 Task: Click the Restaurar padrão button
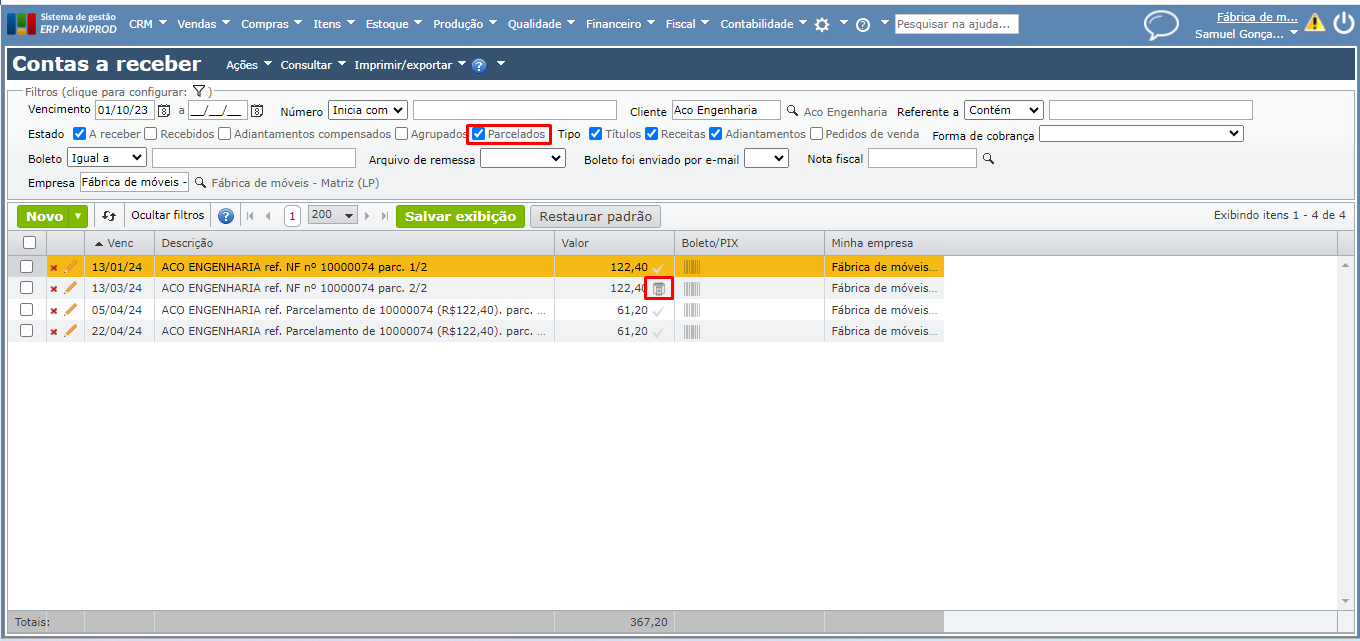coord(595,216)
